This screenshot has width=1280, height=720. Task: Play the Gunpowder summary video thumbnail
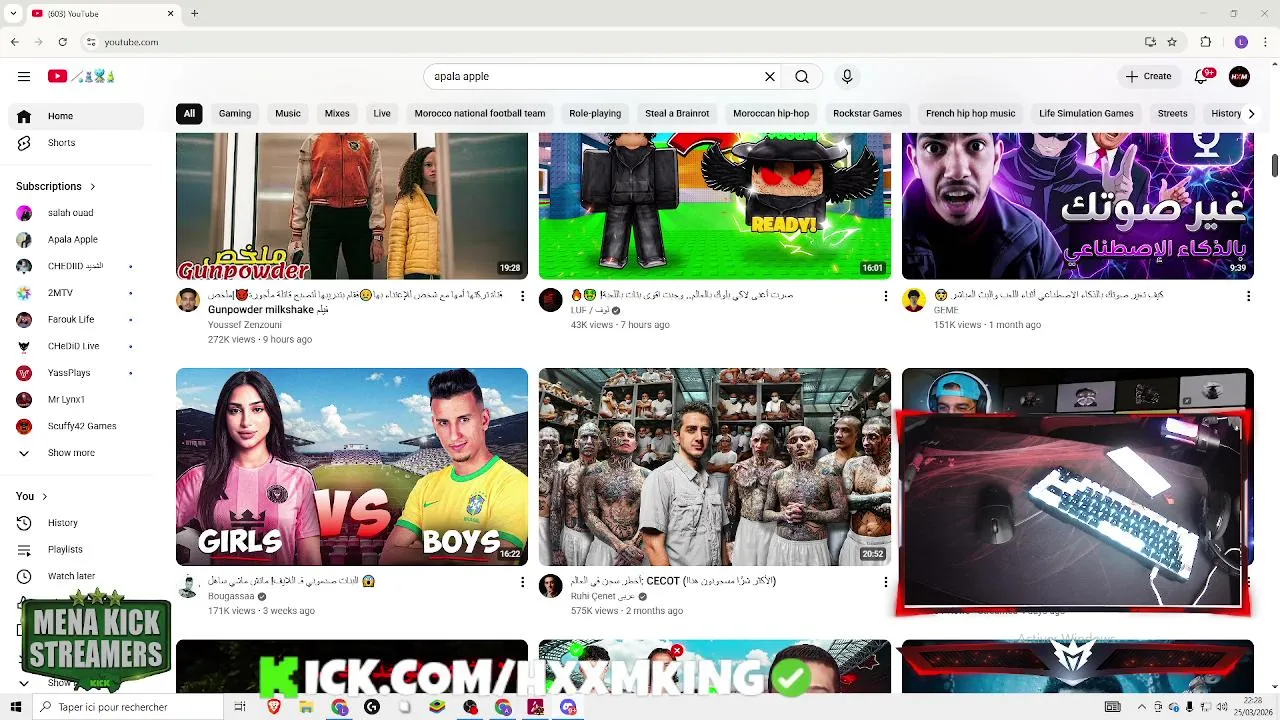[352, 206]
